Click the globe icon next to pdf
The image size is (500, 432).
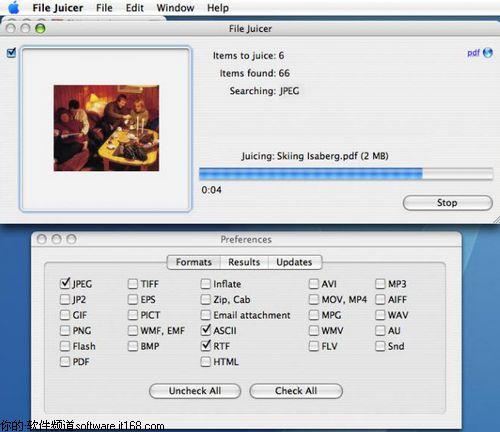tap(488, 53)
